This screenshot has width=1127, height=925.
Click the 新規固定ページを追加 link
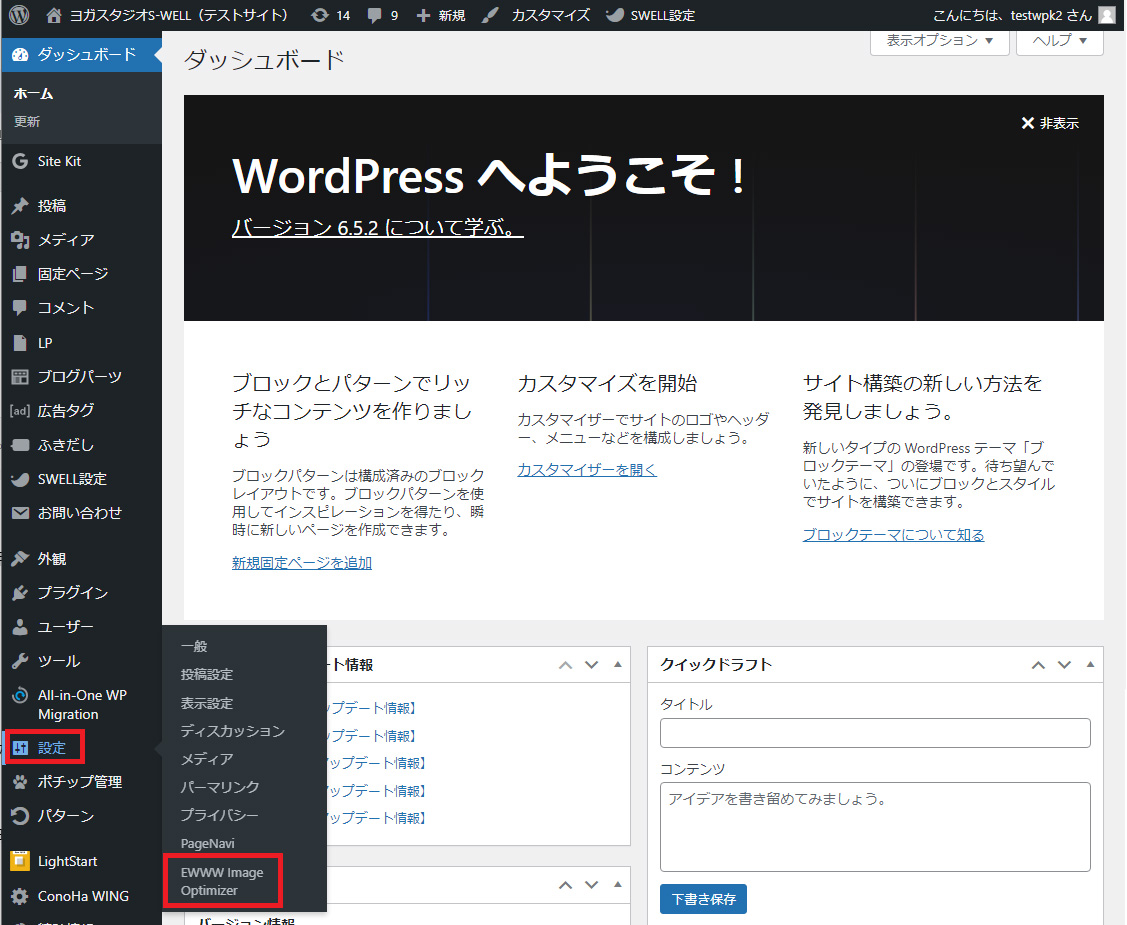coord(302,563)
